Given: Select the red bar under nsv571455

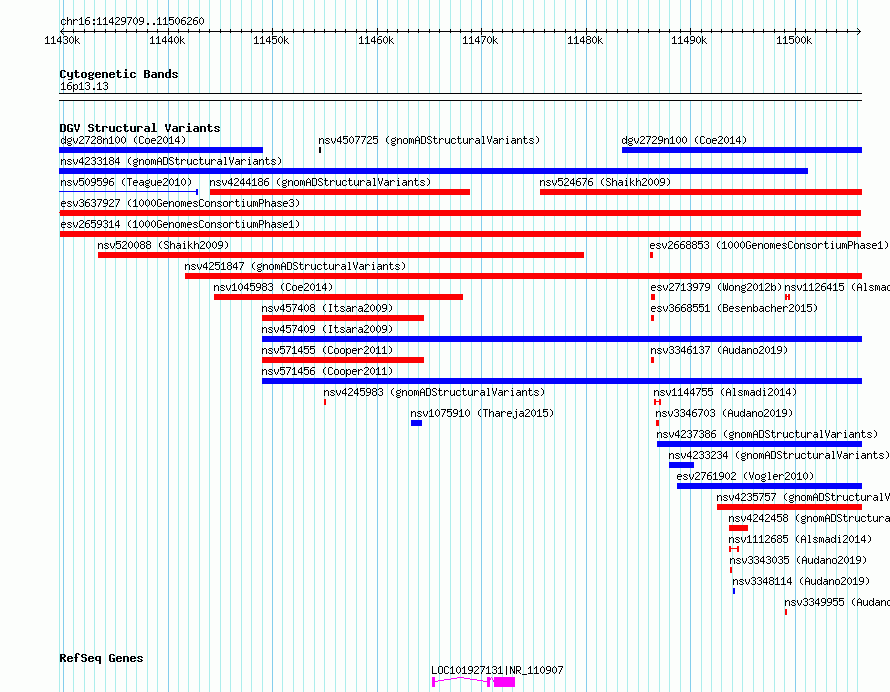Looking at the screenshot, I should tap(343, 360).
